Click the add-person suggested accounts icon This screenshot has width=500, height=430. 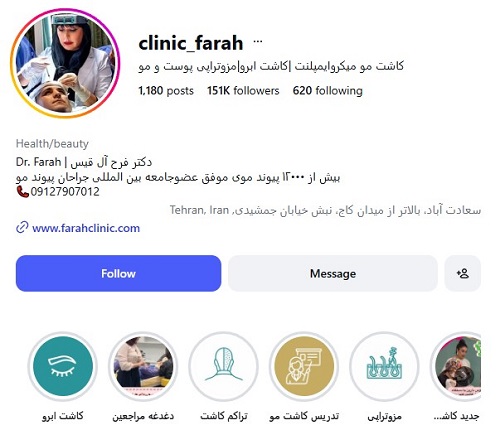(462, 274)
